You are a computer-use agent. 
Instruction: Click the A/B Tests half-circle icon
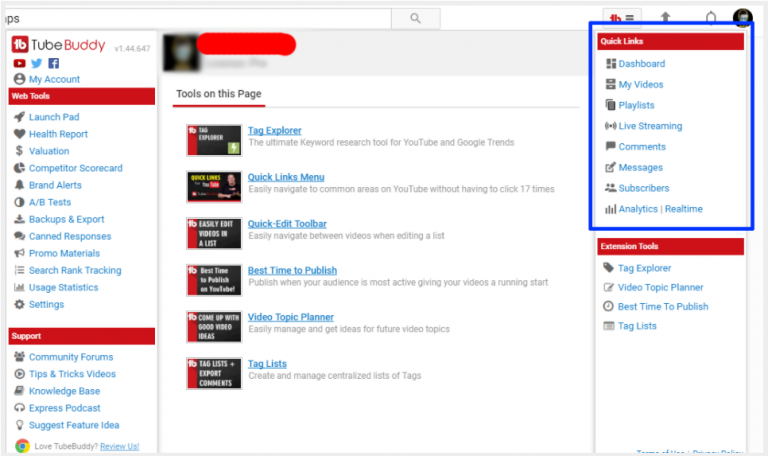tap(19, 202)
